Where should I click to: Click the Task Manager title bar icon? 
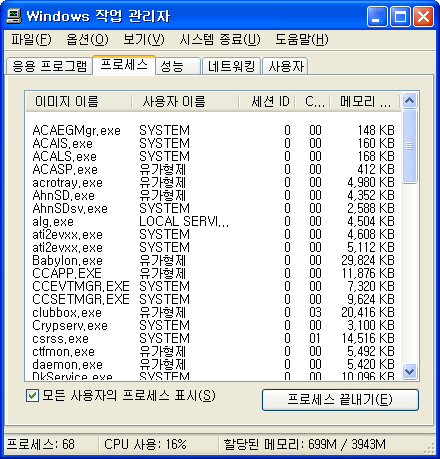(14, 16)
